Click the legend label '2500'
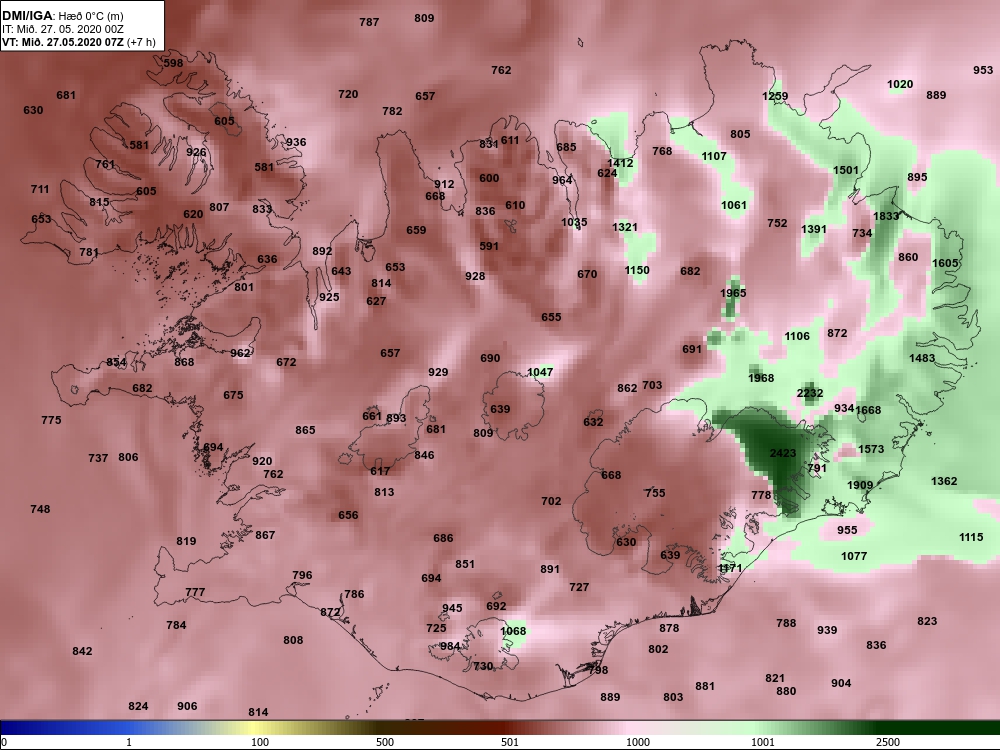The image size is (1000, 750). pos(888,742)
